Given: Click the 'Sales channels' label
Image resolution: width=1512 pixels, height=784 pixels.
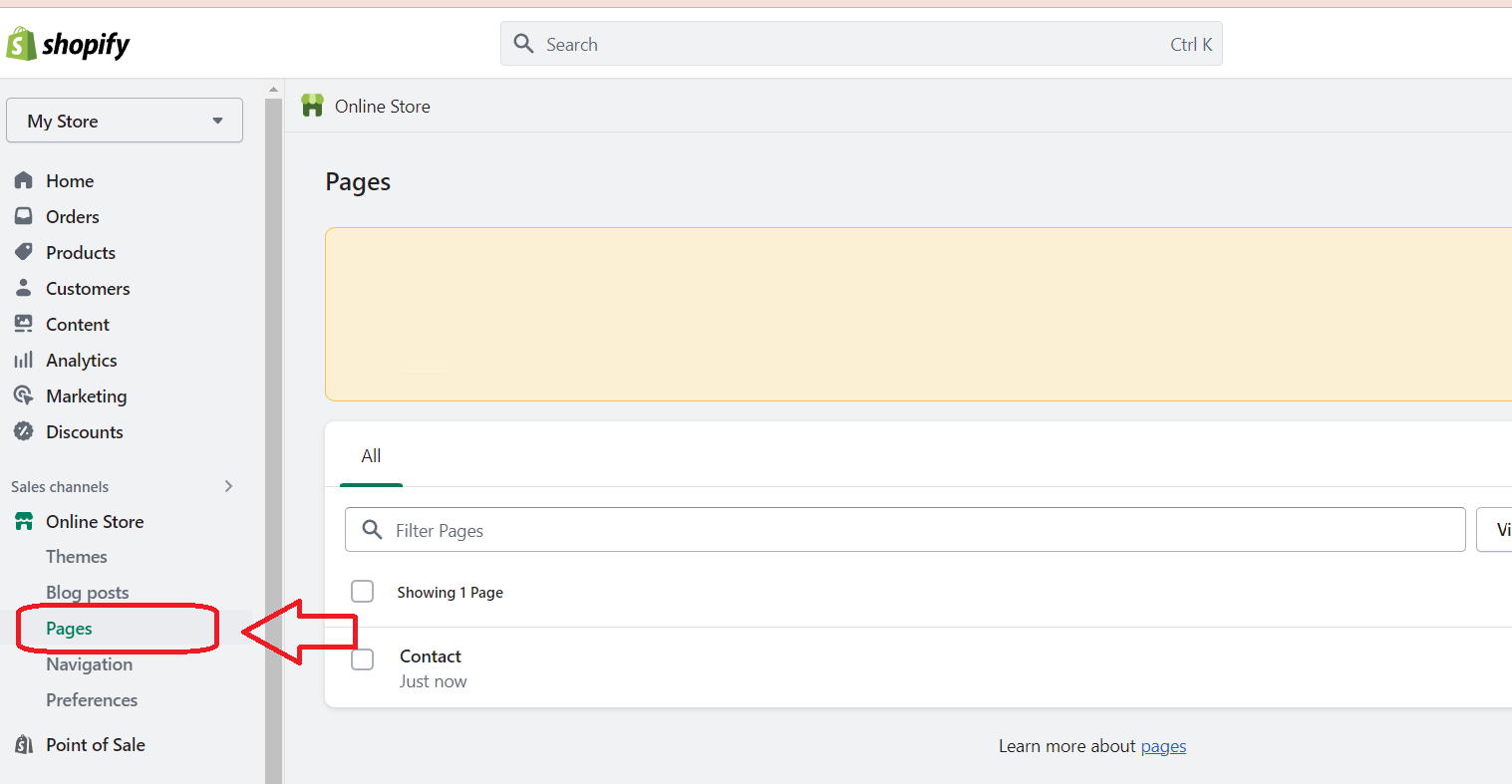Looking at the screenshot, I should pos(60,486).
